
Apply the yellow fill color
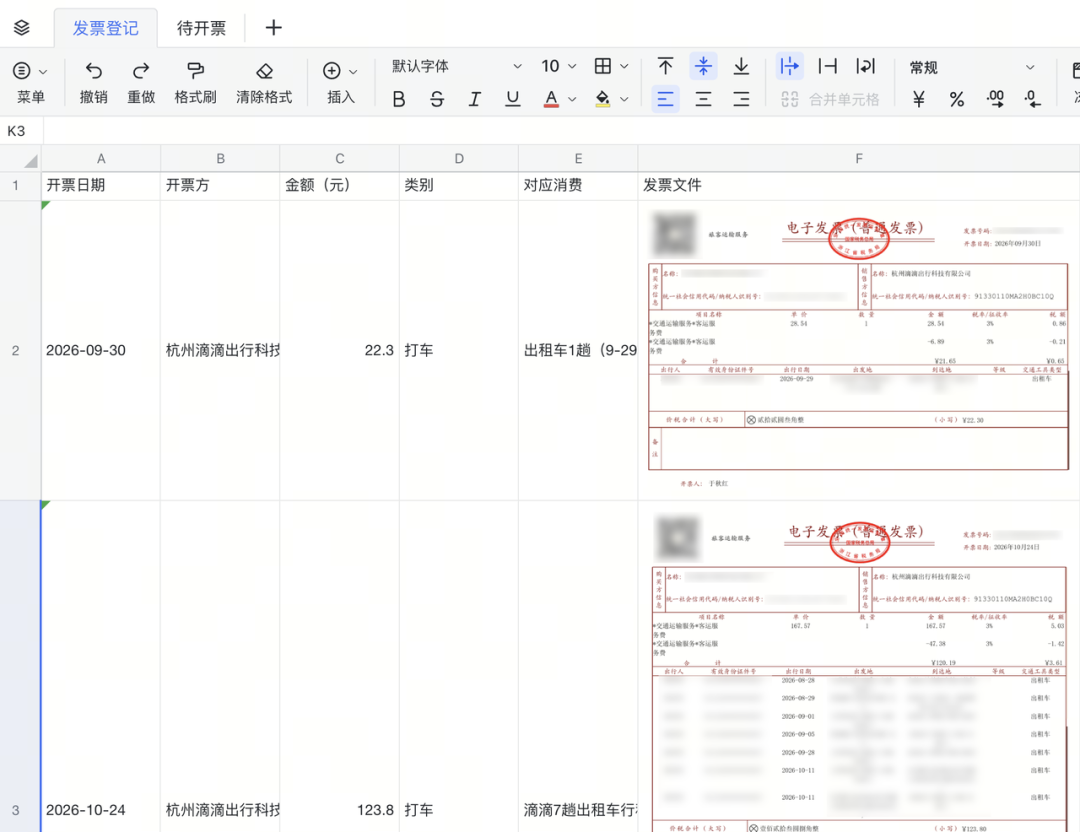click(603, 100)
